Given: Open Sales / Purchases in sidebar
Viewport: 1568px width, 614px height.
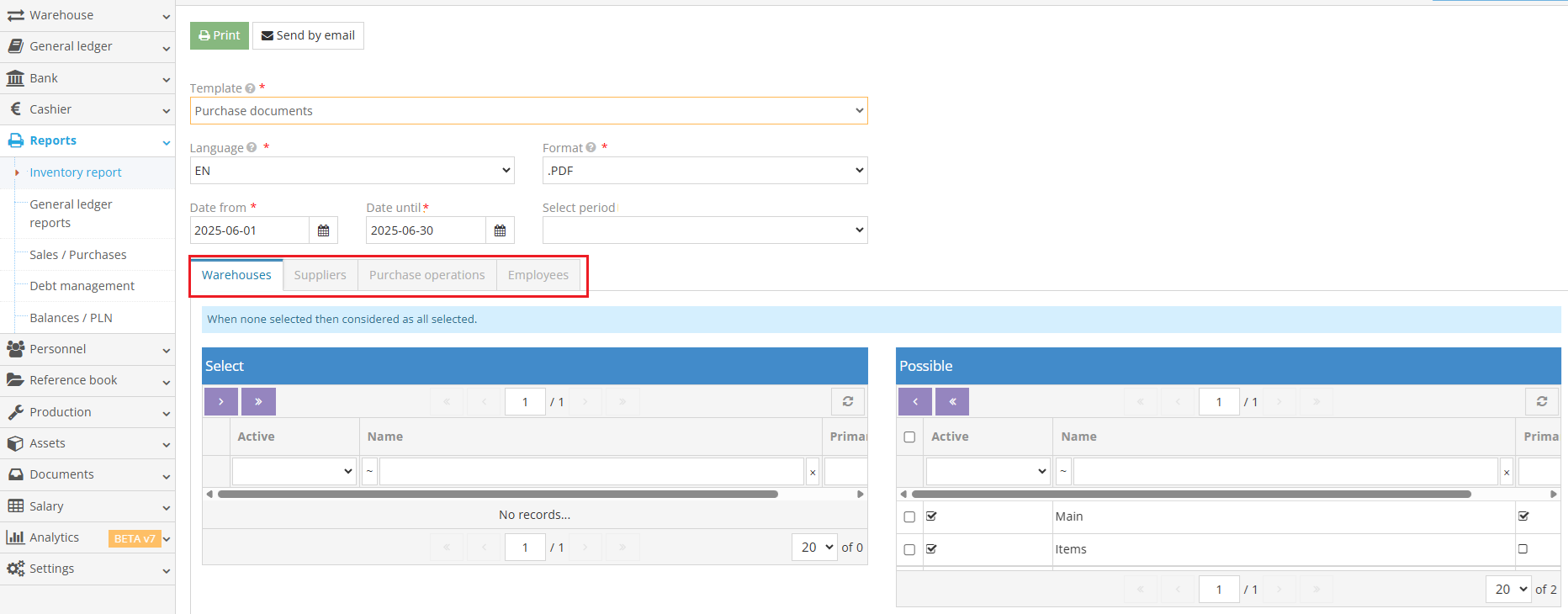Looking at the screenshot, I should coord(77,255).
